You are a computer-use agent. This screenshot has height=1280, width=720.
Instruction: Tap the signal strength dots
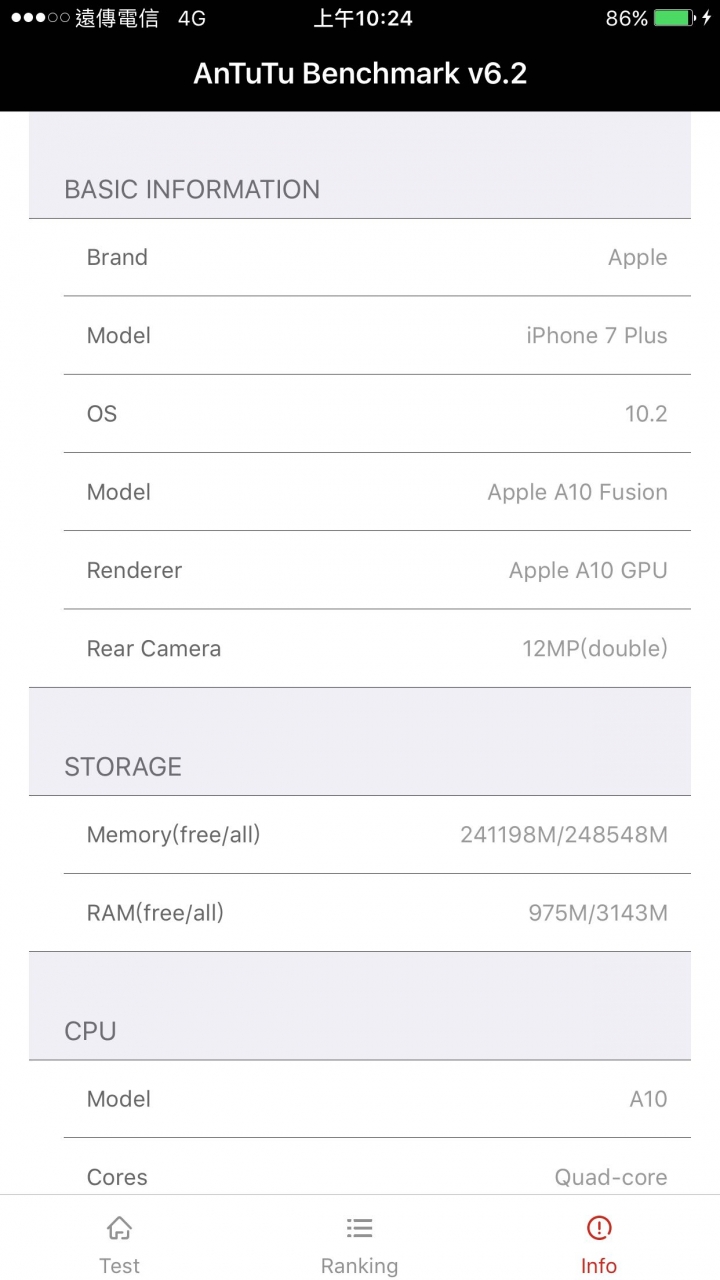[40, 18]
